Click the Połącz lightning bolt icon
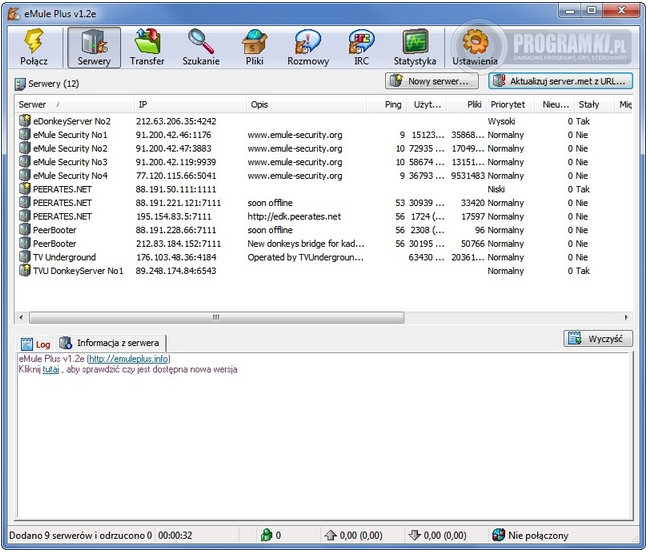Viewport: 649px width, 553px height. 34,41
